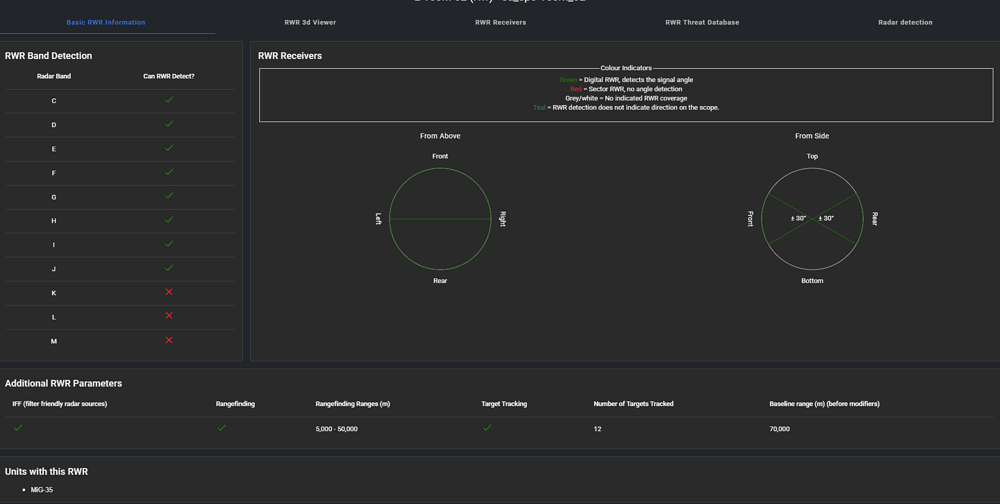Click the green check for band D
The image size is (1000, 504).
tap(169, 124)
